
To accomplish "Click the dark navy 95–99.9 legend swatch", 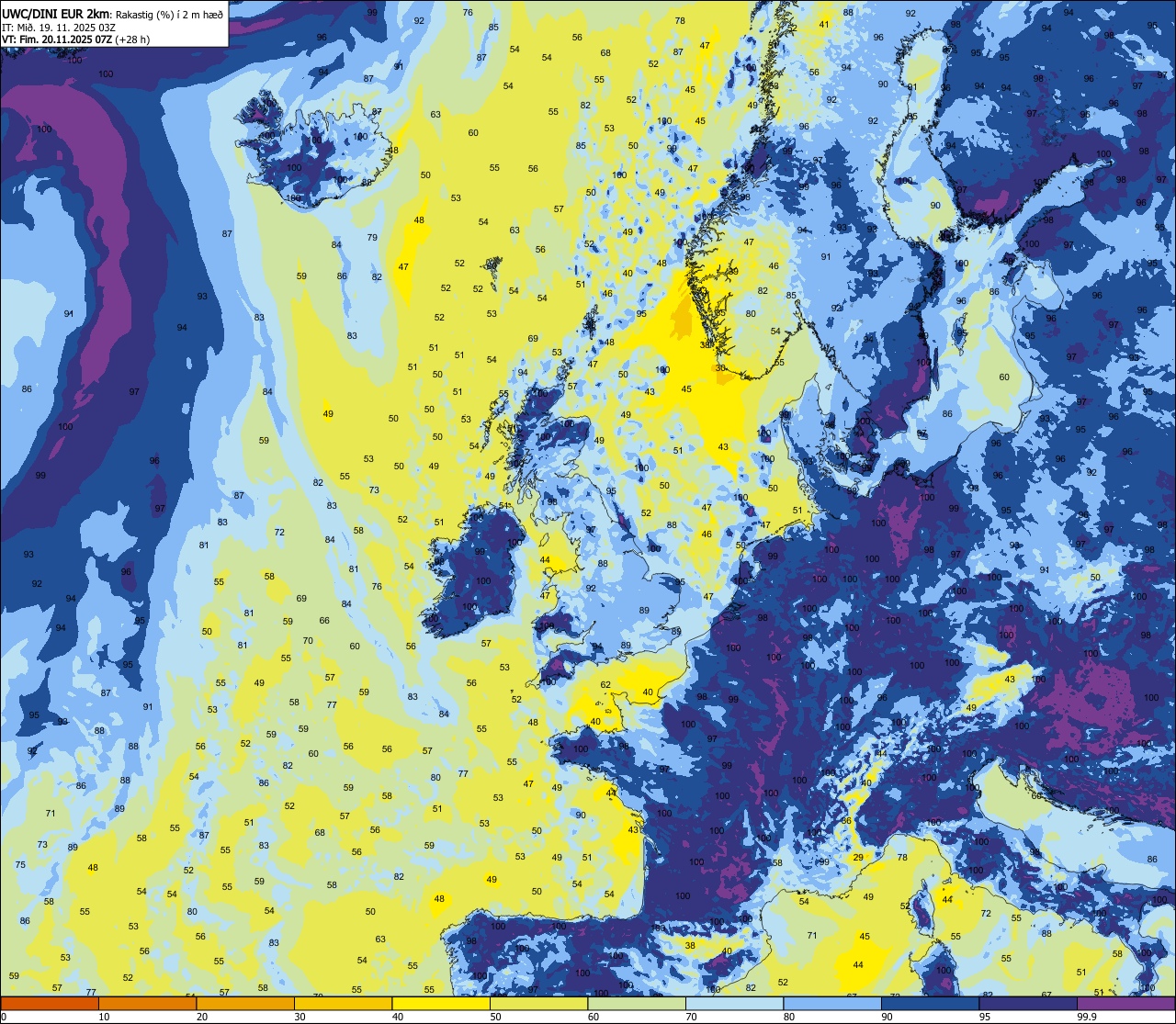I will pyautogui.click(x=1028, y=1003).
